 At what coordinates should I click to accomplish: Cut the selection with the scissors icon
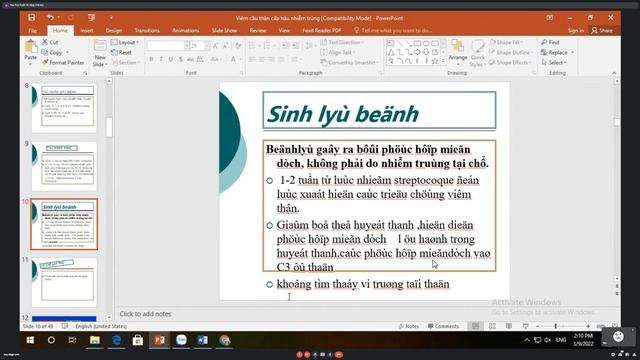click(x=50, y=42)
